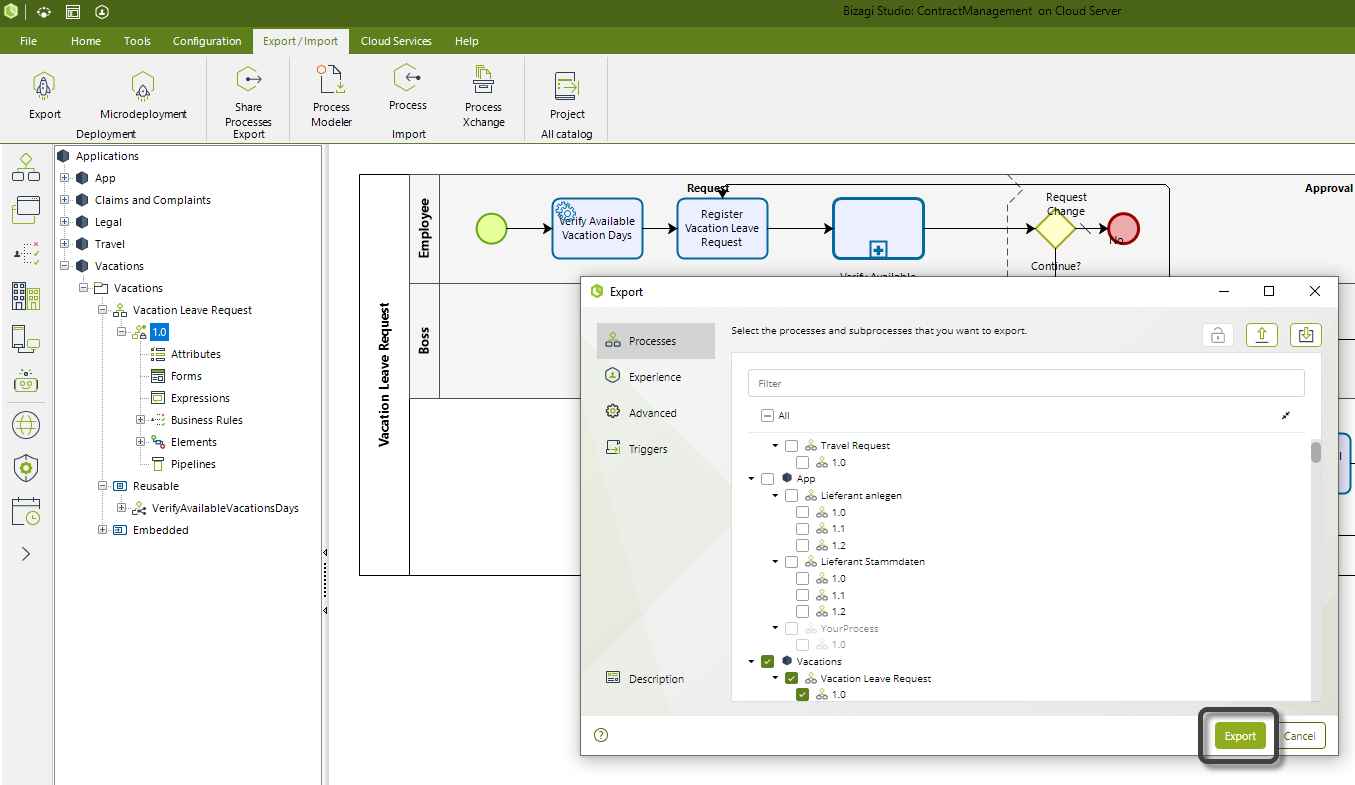Click the Export list vertical scrollbar thumb
This screenshot has height=785, width=1355.
(1316, 452)
